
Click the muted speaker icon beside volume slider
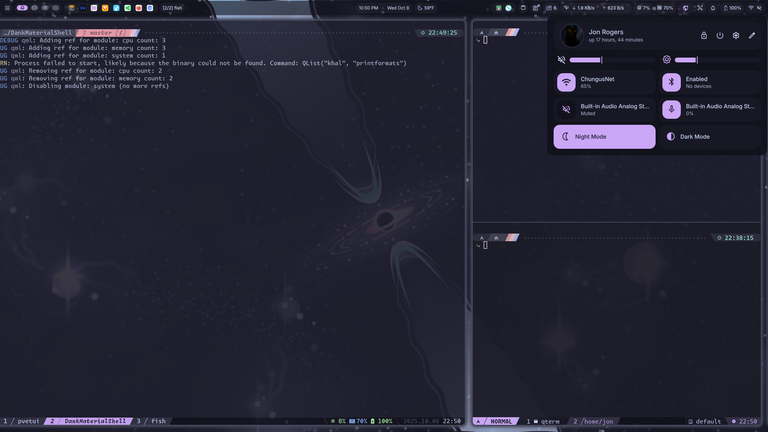pyautogui.click(x=562, y=60)
